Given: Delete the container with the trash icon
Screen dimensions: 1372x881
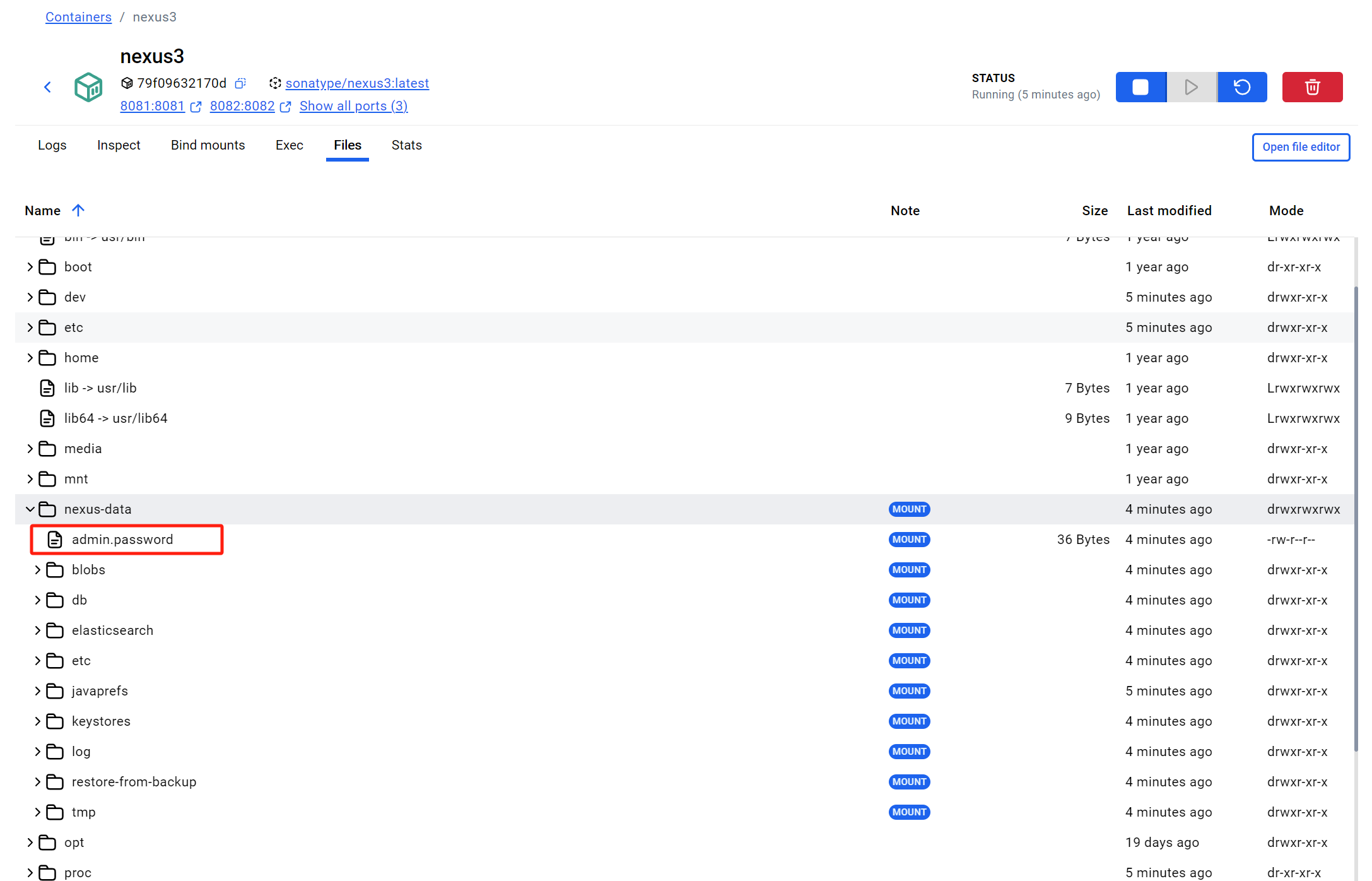Looking at the screenshot, I should coord(1312,87).
